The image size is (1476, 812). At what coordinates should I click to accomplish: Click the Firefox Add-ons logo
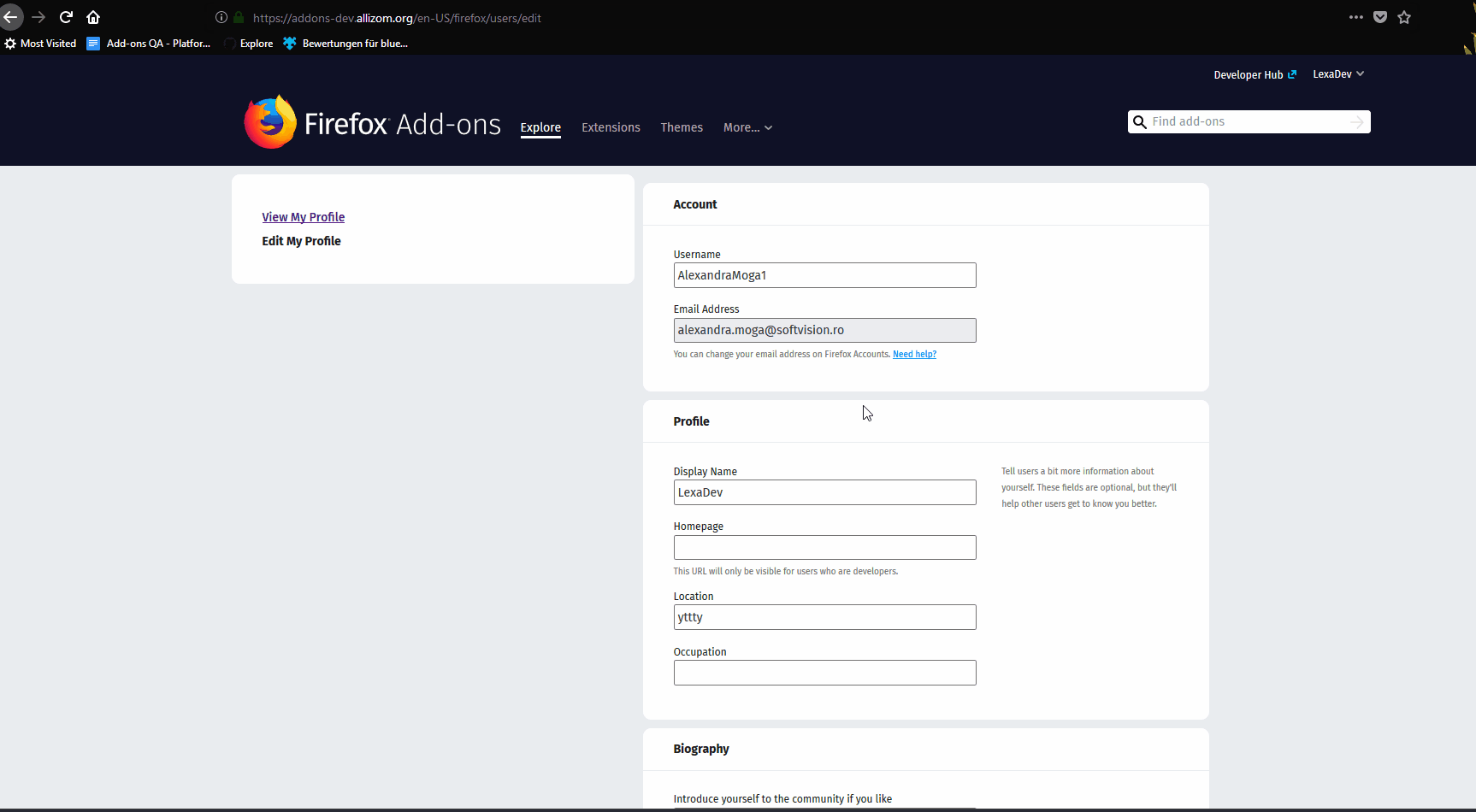coord(372,122)
